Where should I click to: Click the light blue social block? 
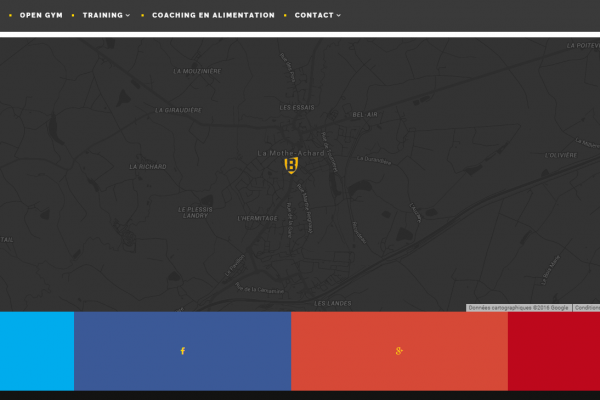36,351
